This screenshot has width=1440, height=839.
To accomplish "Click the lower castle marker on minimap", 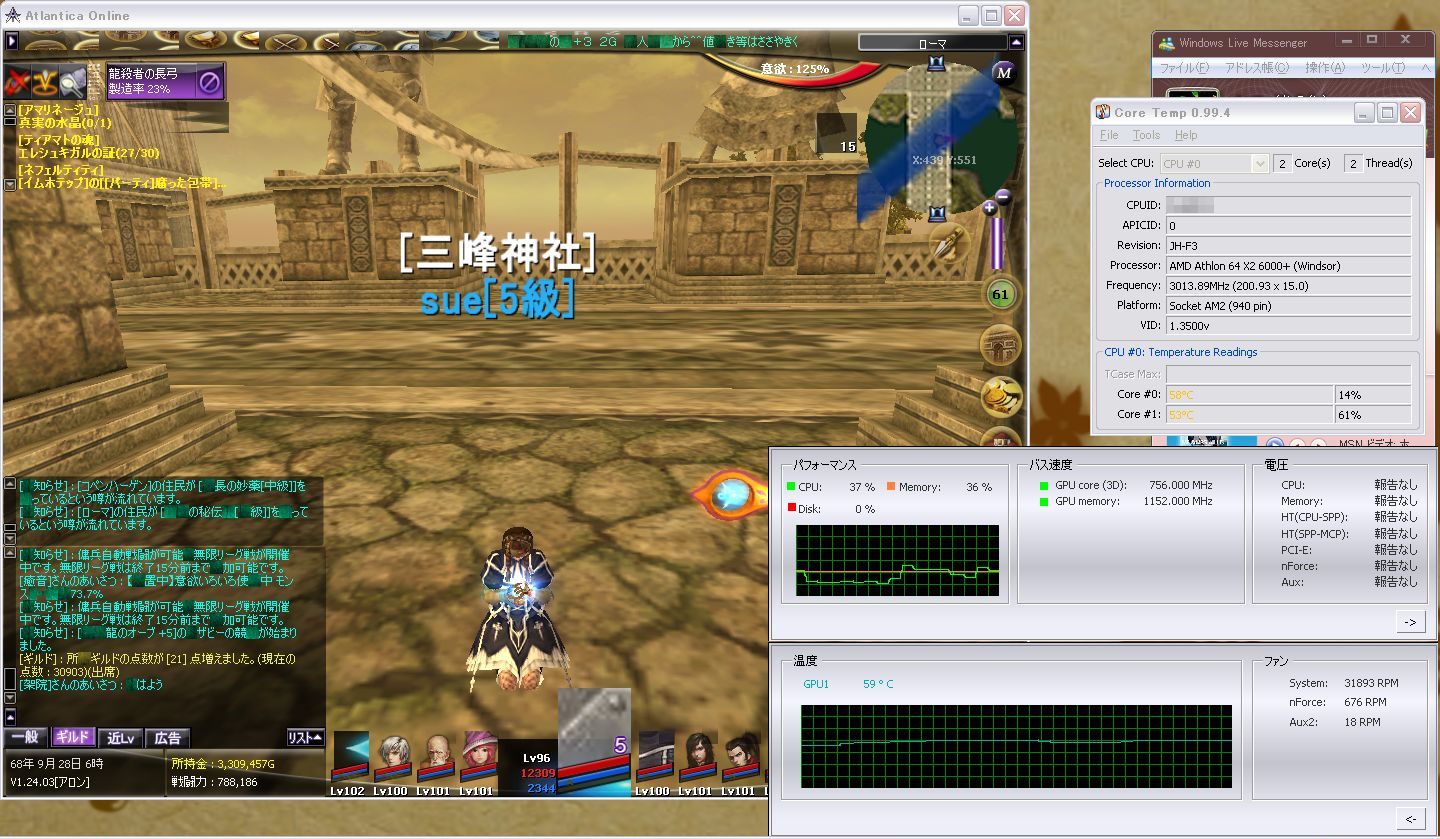I will click(937, 212).
